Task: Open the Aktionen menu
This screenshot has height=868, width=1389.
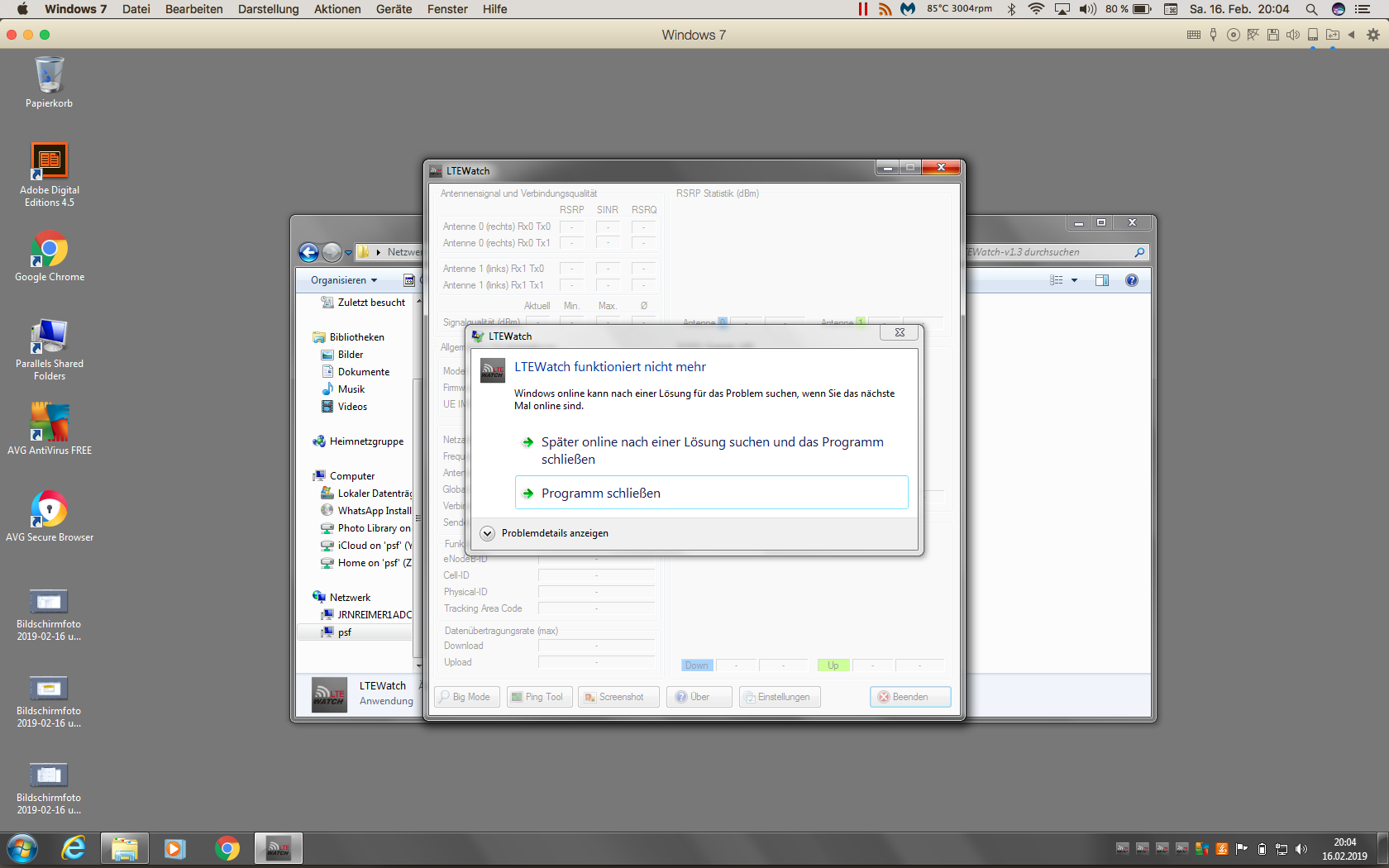Action: click(337, 9)
